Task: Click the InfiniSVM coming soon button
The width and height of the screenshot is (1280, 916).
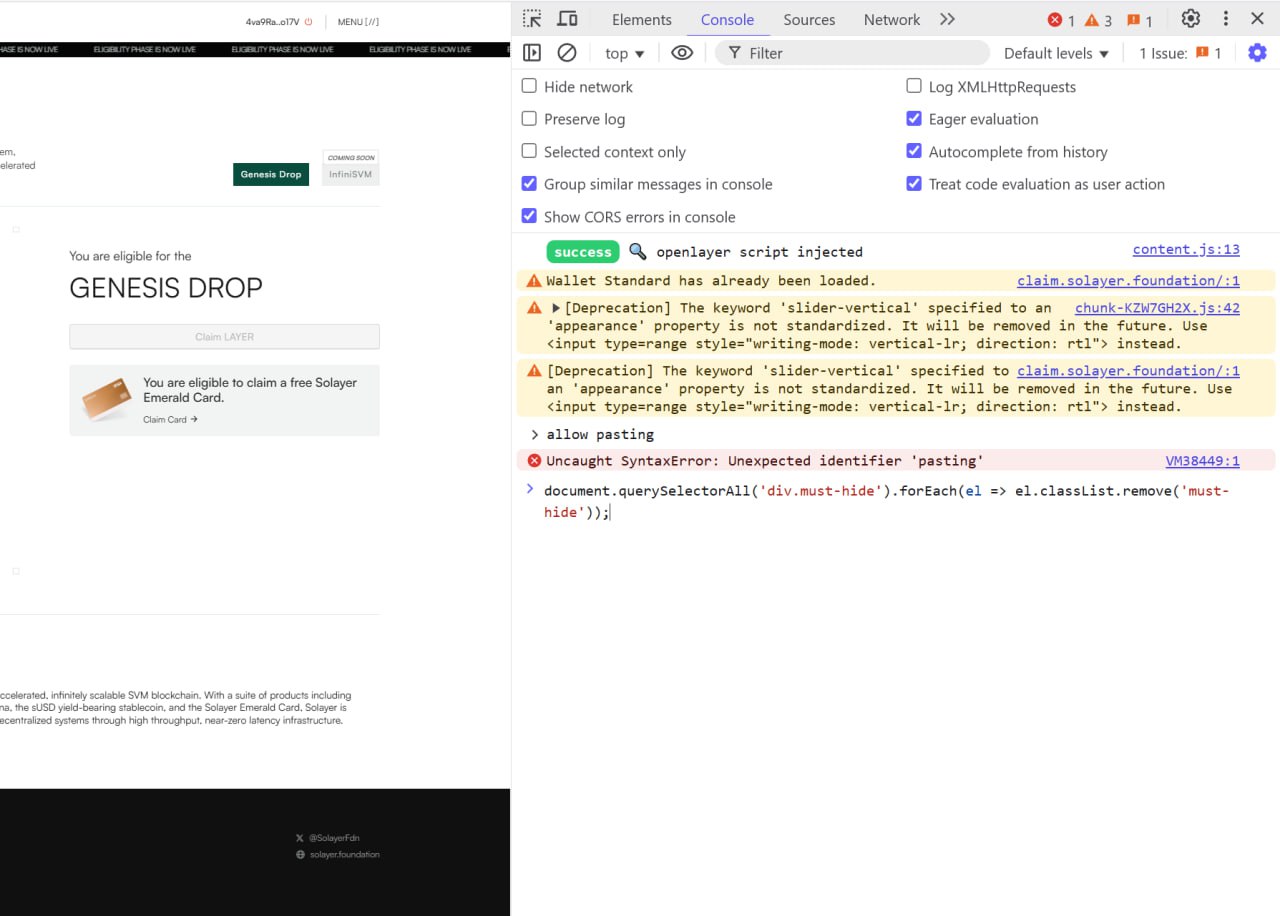Action: (350, 174)
